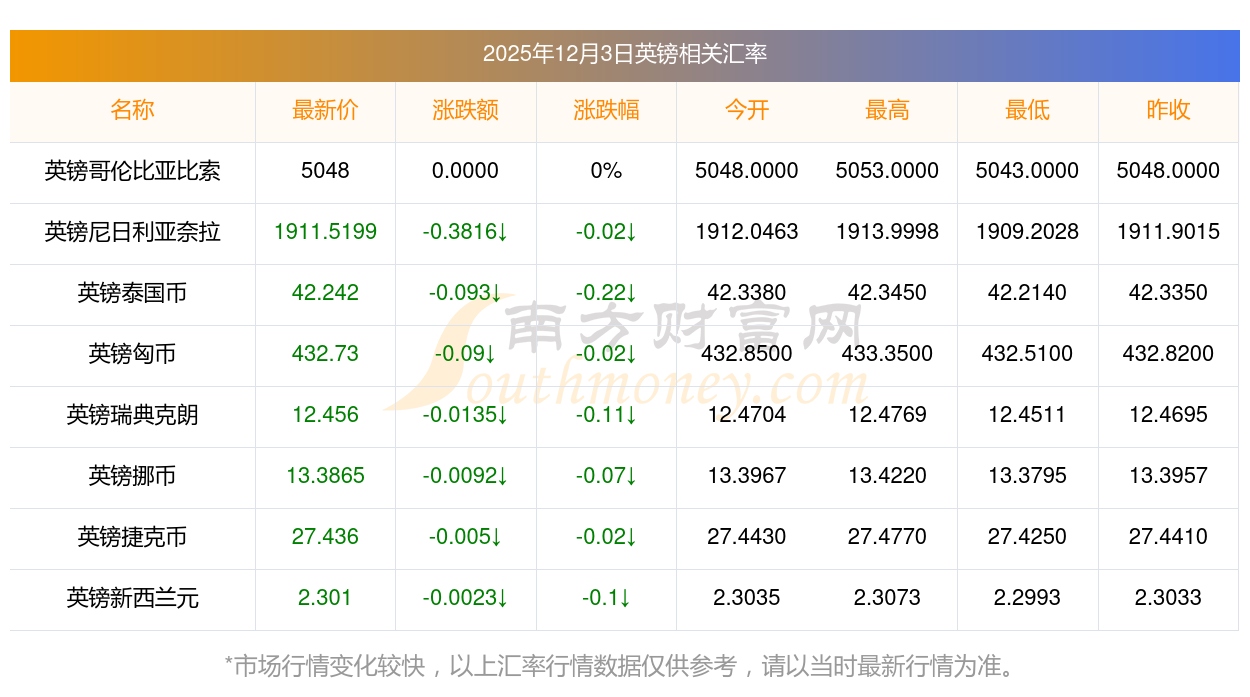Select the 英镑匈币 row name

point(133,354)
